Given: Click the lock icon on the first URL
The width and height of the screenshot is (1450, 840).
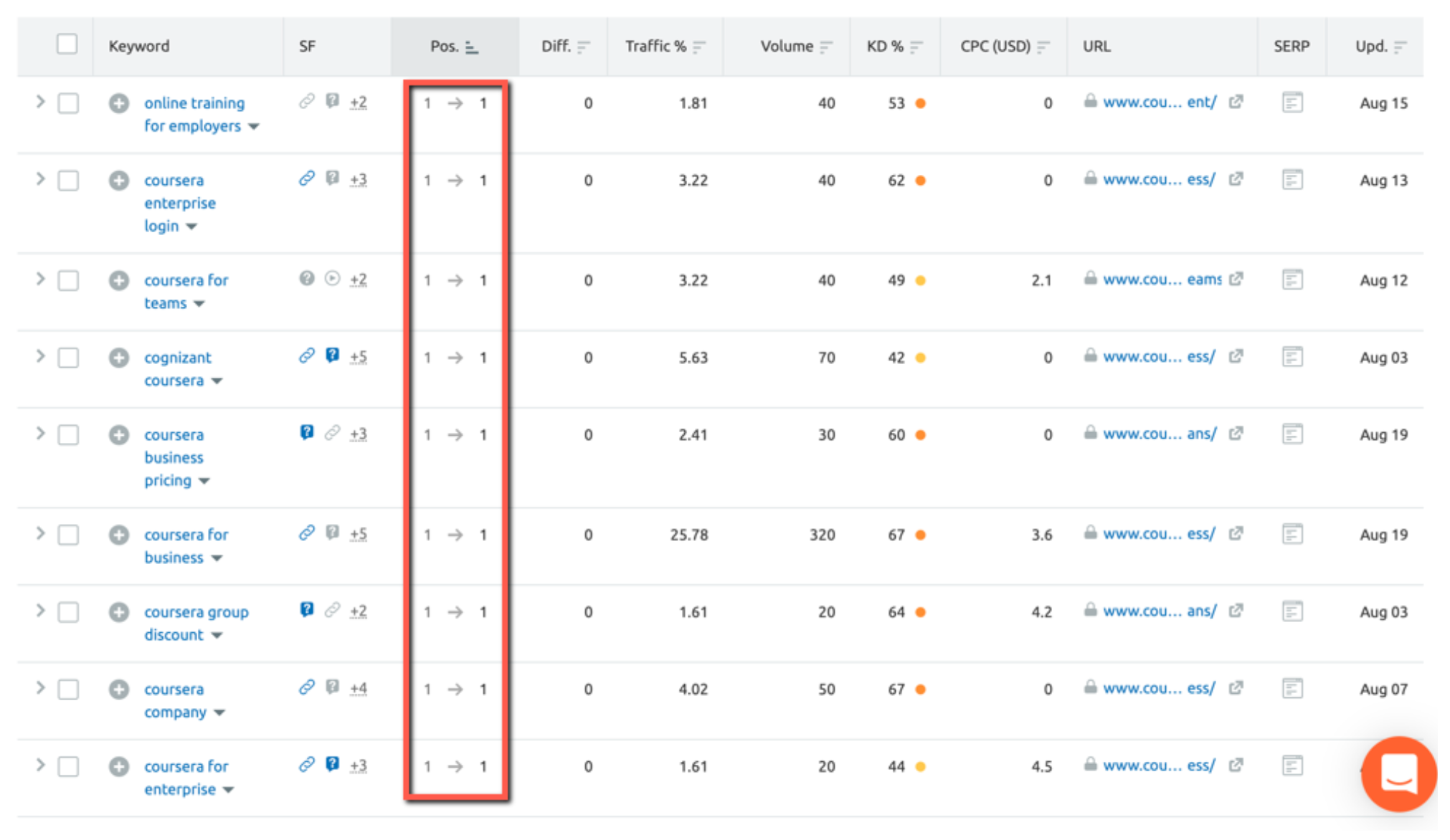Looking at the screenshot, I should point(1091,102).
